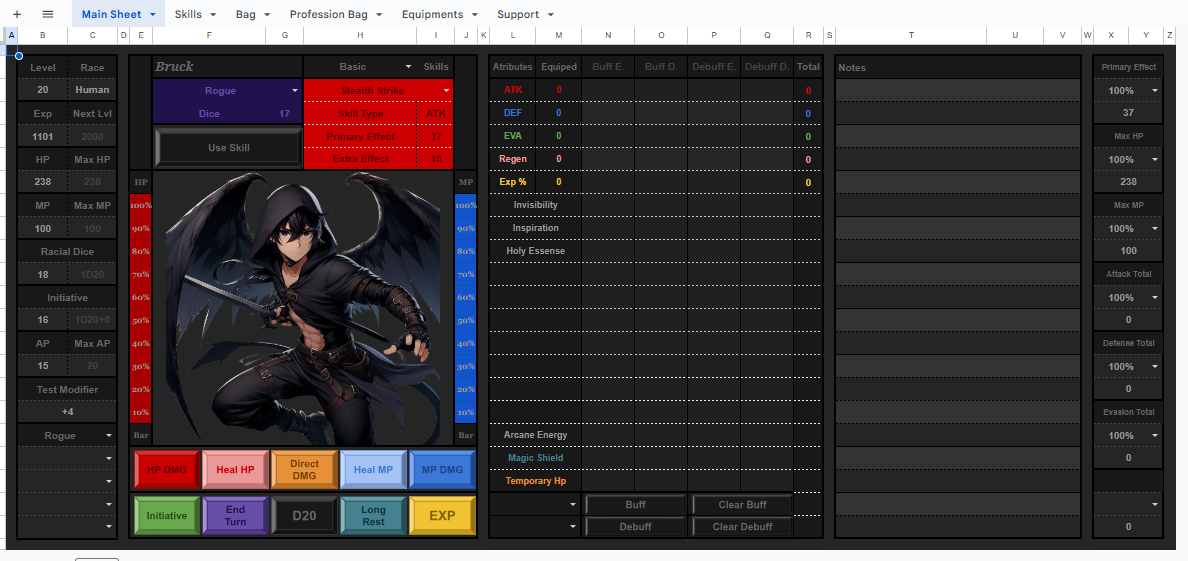Image resolution: width=1188 pixels, height=561 pixels.
Task: Open the Max MP 100% dropdown
Action: (1155, 229)
